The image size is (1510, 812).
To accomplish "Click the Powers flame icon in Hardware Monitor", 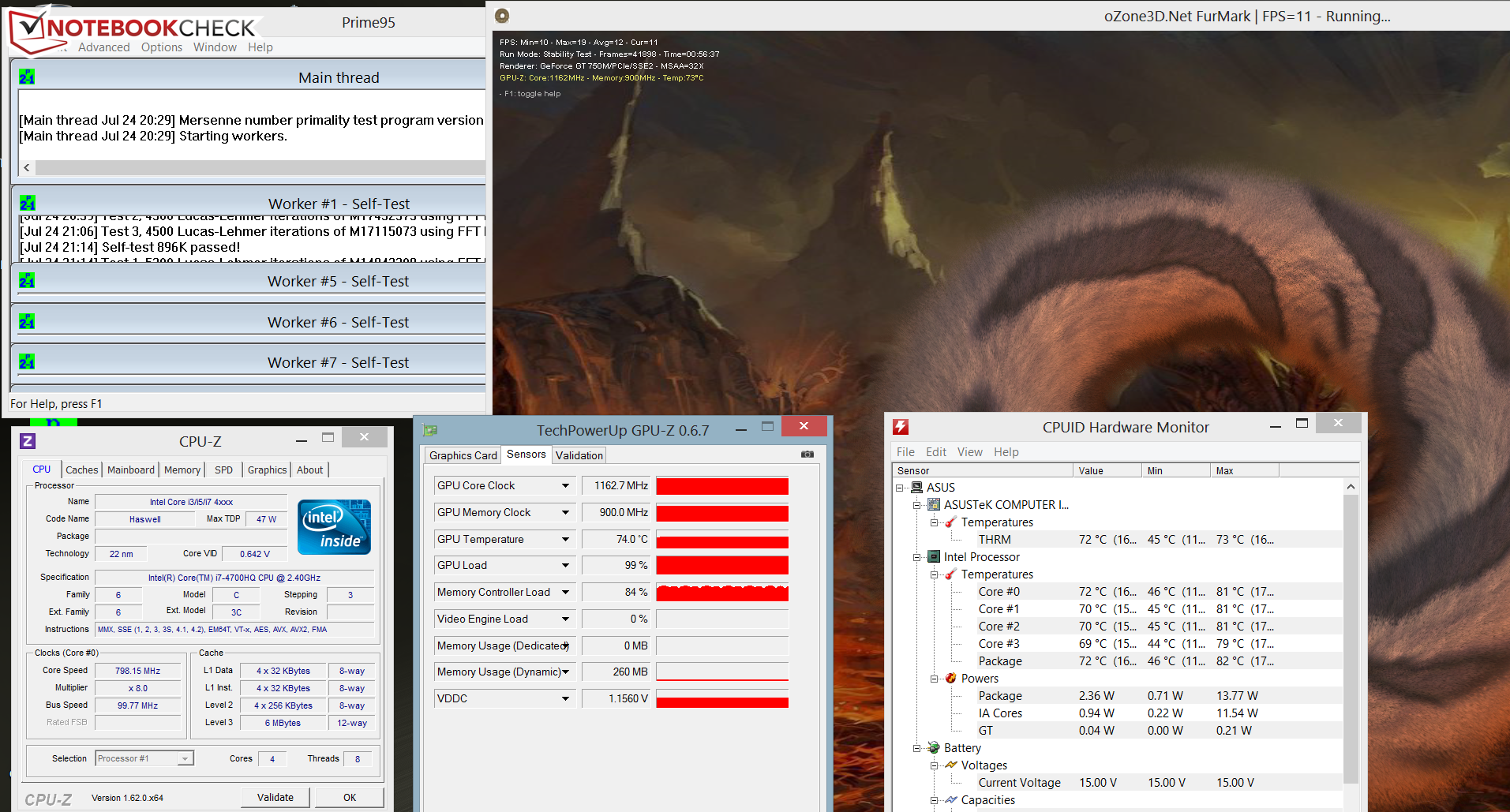I will 951,679.
